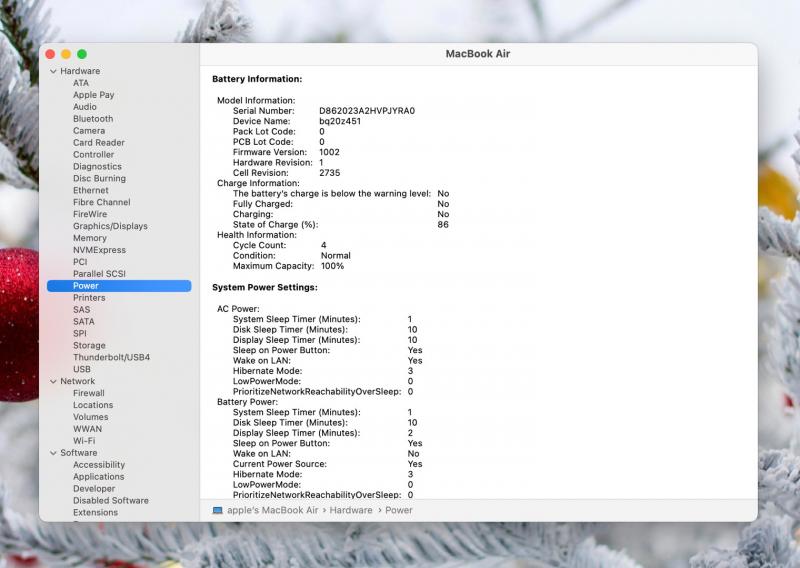This screenshot has width=800, height=568.
Task: Select Extensions under Software
Action: point(95,512)
